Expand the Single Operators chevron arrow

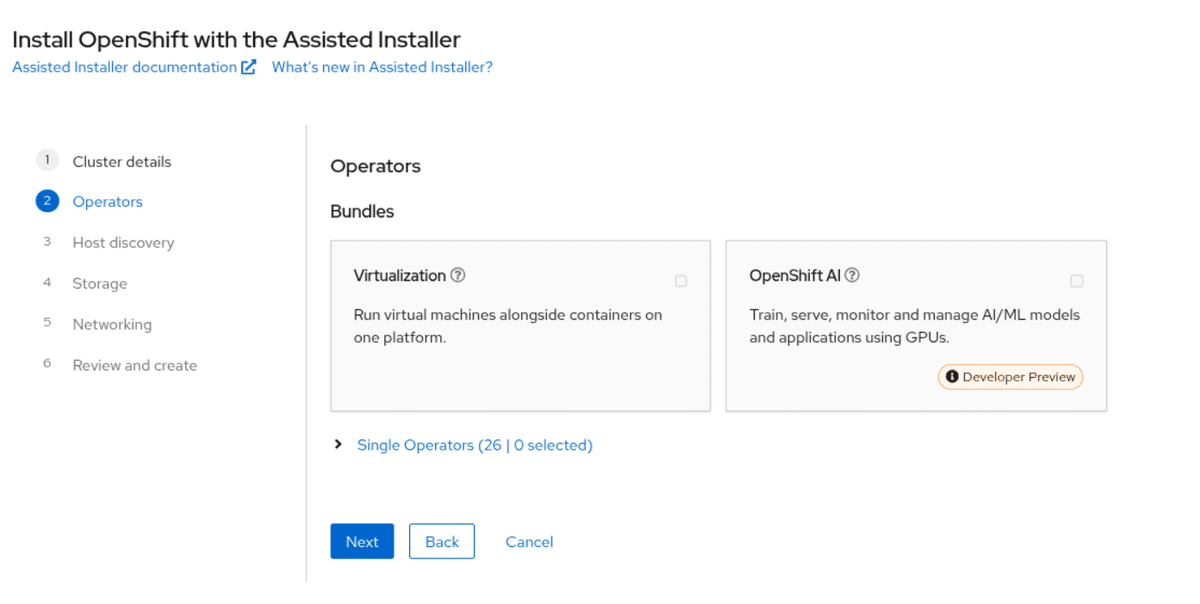click(x=338, y=445)
